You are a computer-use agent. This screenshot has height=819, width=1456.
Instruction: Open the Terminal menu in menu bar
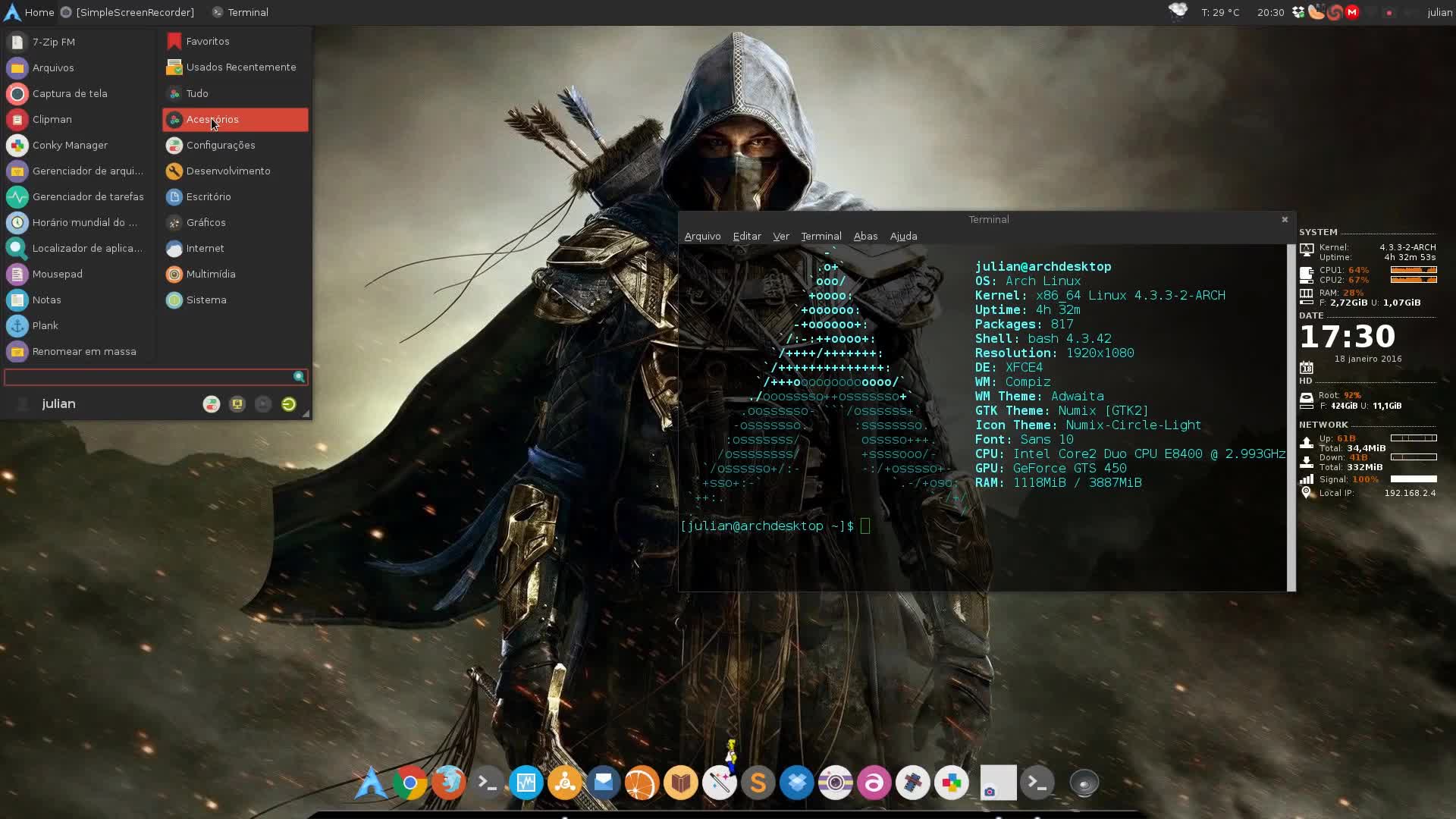point(821,236)
